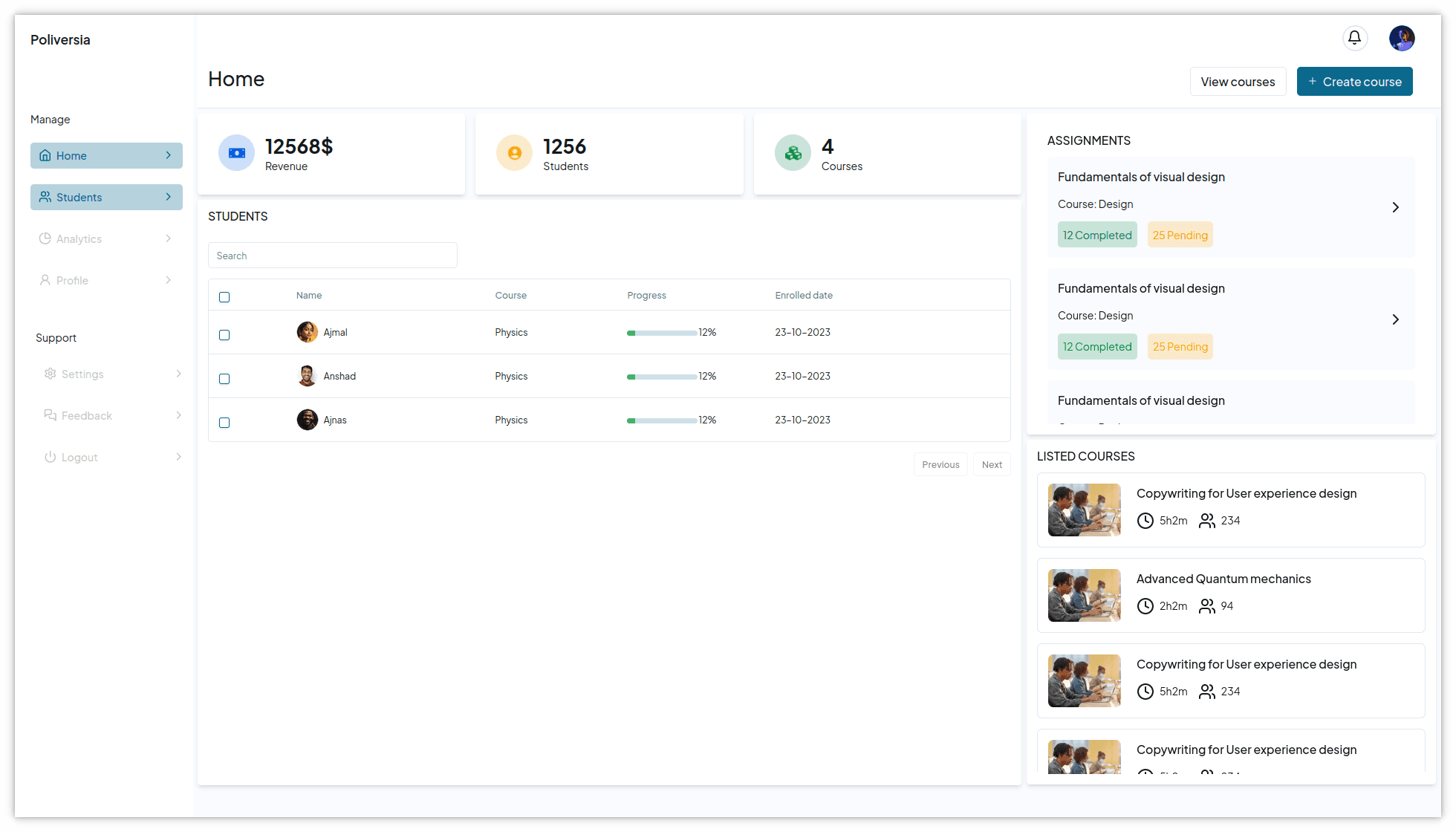This screenshot has height=832, width=1456.
Task: Click the Logout power icon
Action: (50, 457)
